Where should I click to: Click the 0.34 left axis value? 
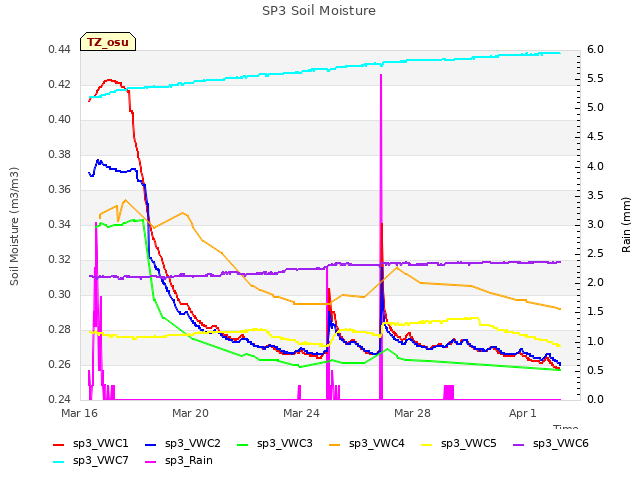[x=60, y=224]
